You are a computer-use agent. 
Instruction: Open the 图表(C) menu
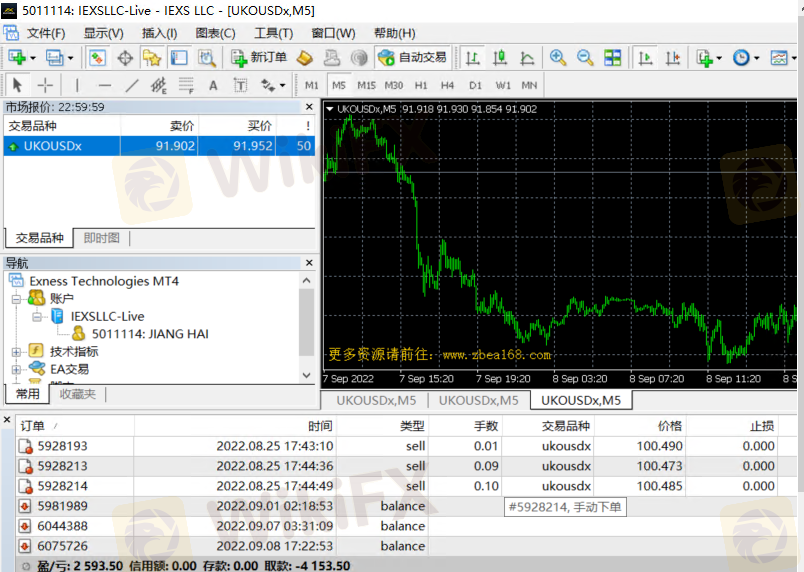[215, 33]
